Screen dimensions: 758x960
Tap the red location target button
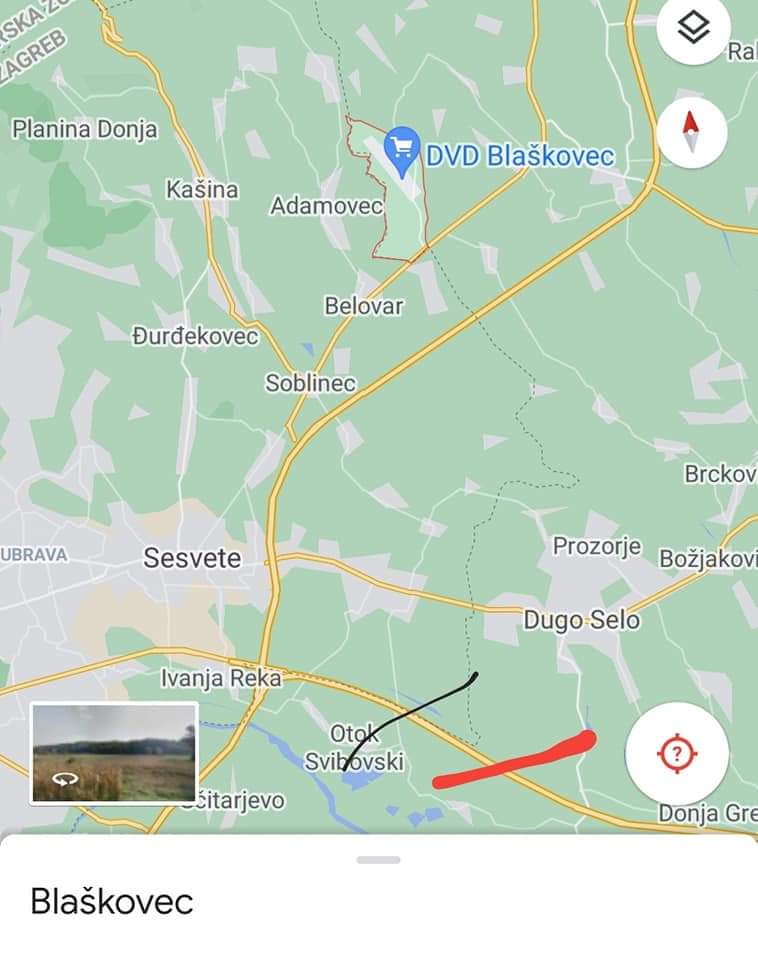[677, 753]
